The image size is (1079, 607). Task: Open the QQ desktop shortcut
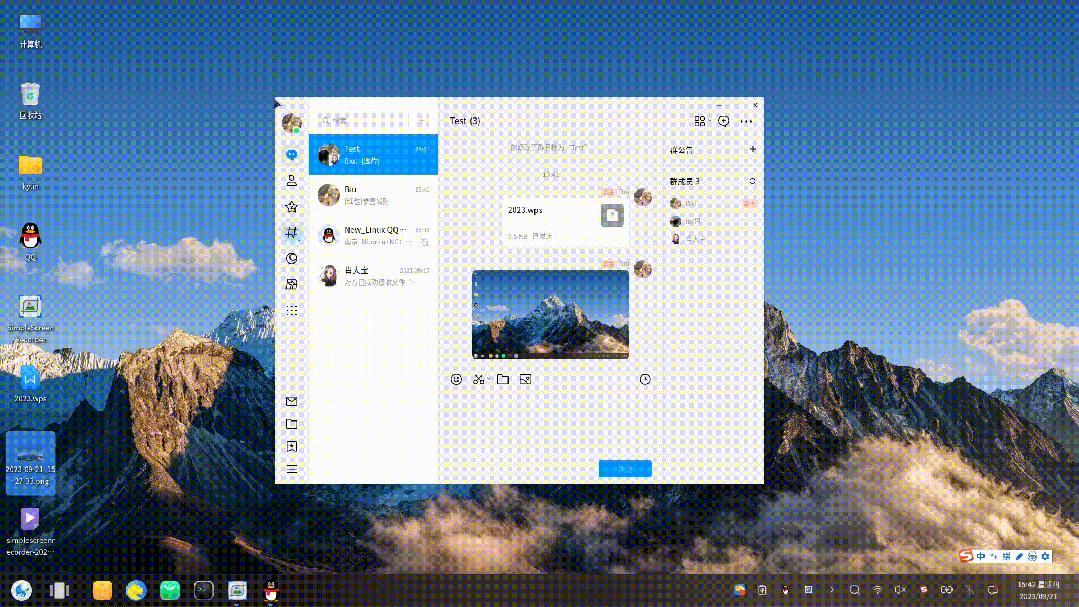30,242
